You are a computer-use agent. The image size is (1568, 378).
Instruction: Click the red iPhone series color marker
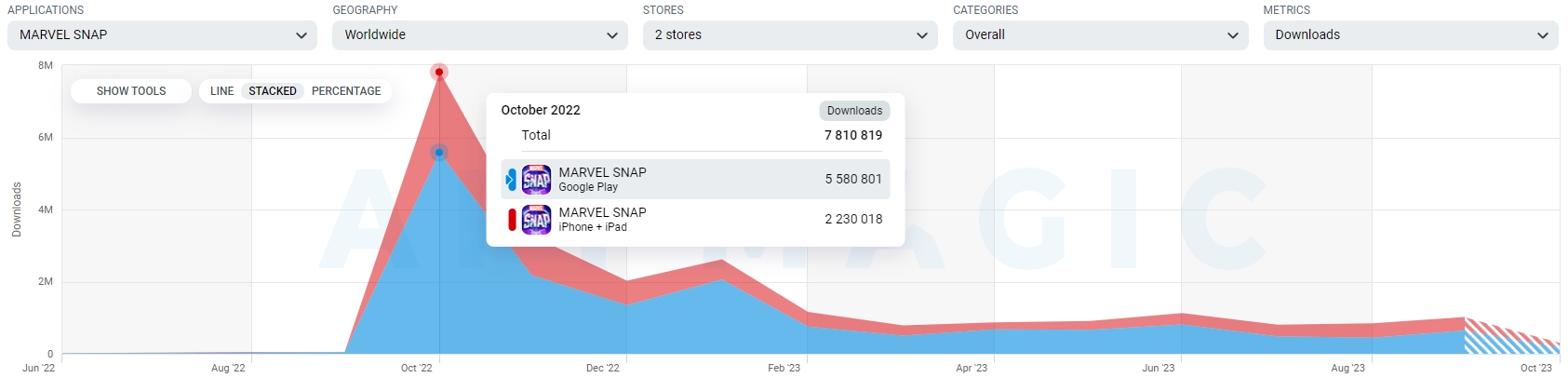[x=512, y=220]
